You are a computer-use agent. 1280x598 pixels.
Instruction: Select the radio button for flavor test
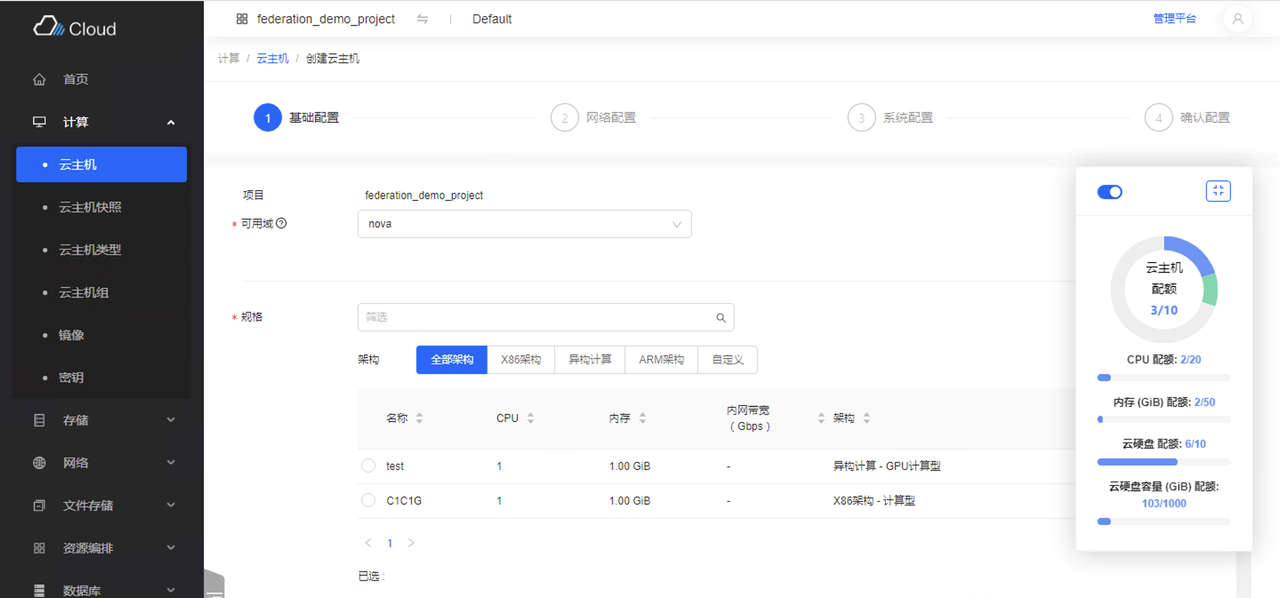[368, 465]
